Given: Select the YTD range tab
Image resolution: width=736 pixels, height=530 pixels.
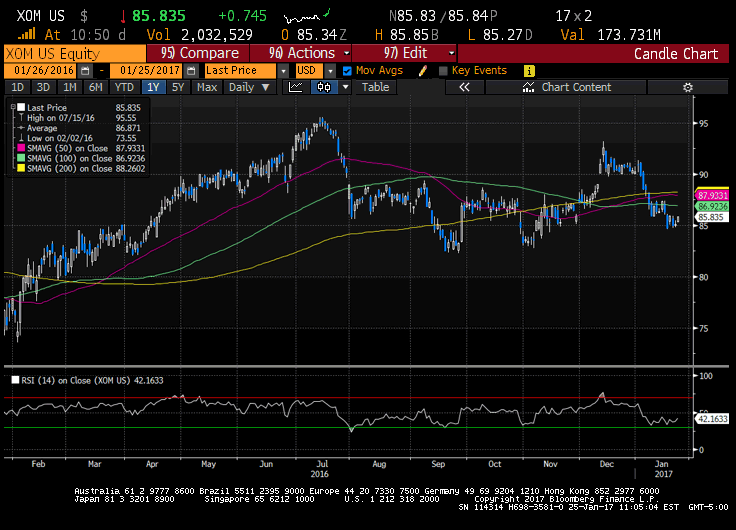Looking at the screenshot, I should click(124, 87).
